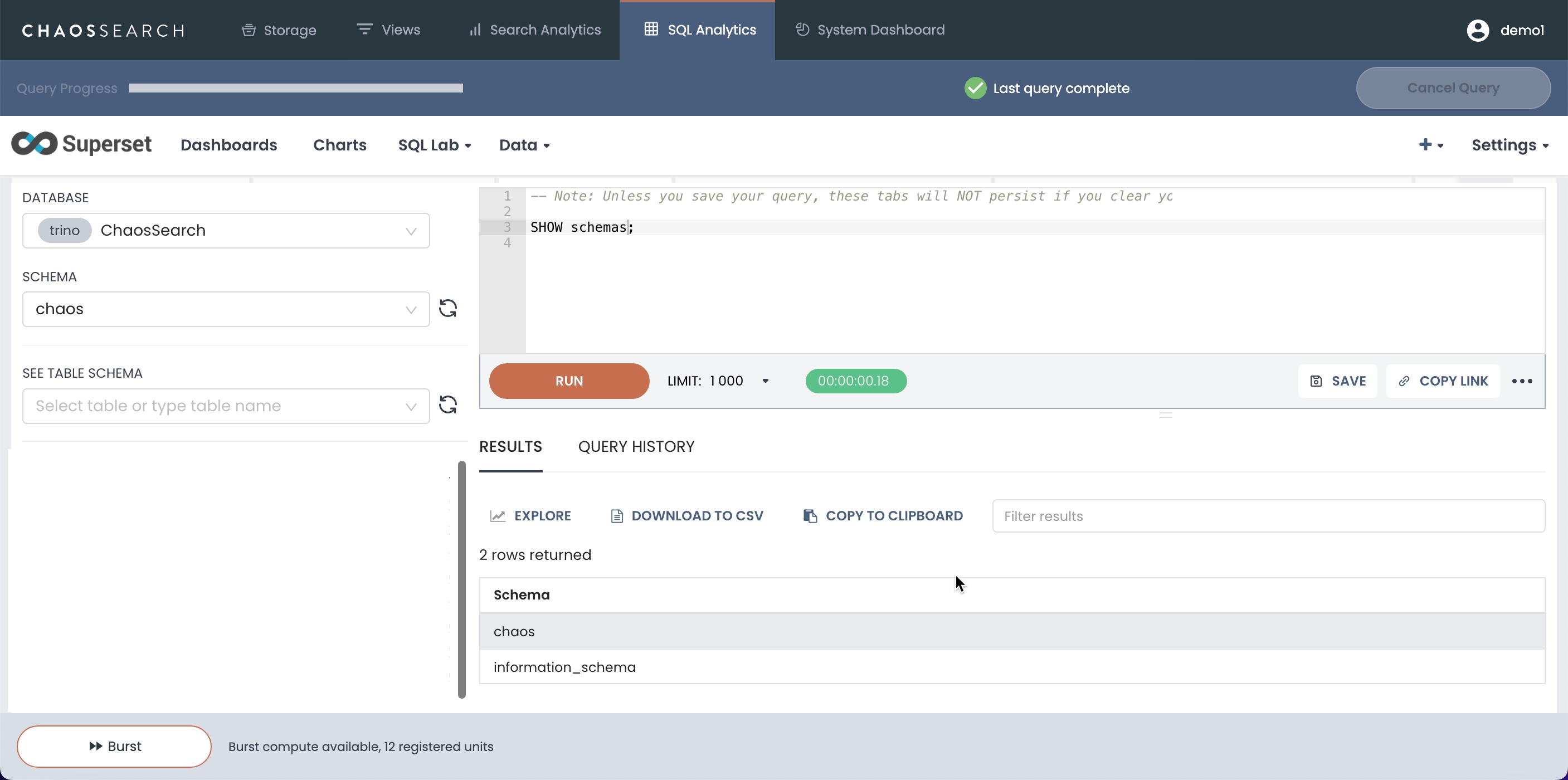Open the Select table dropdown

[226, 406]
